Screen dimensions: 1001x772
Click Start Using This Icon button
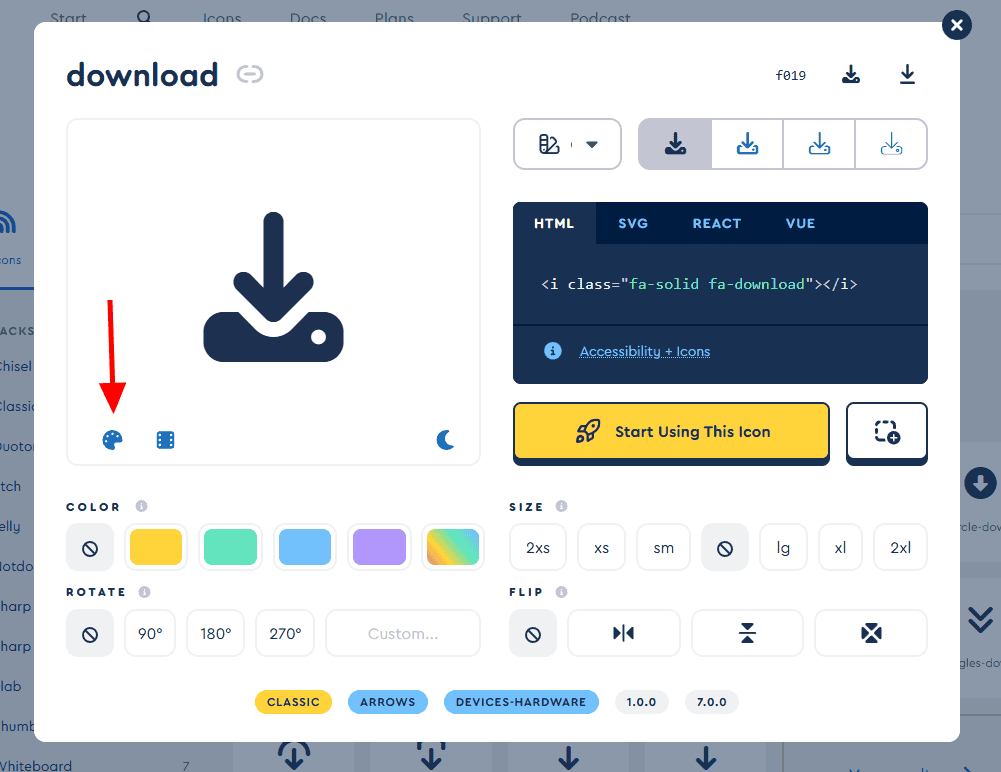[x=671, y=432]
